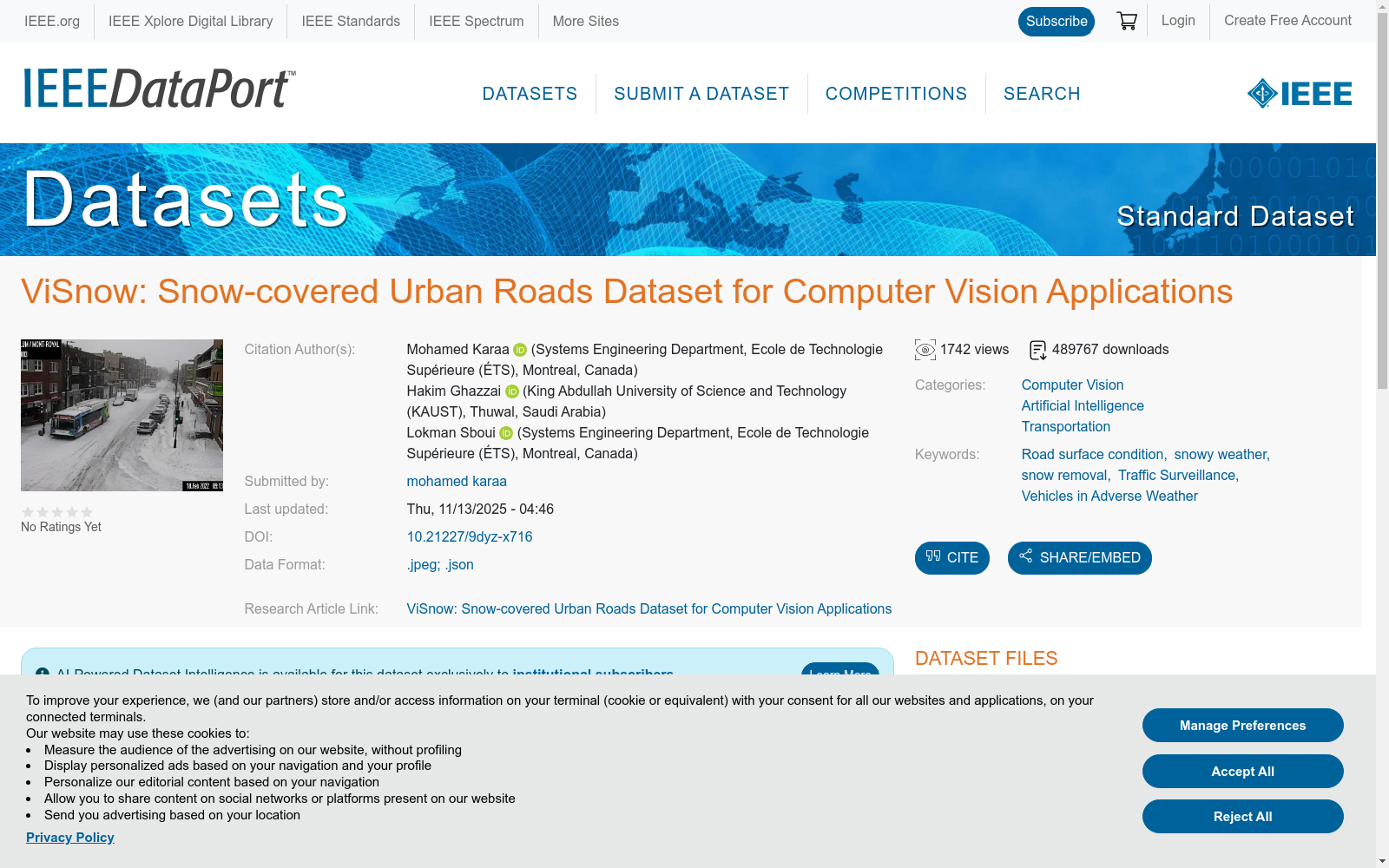Expand the More Sites menu

[x=586, y=21]
